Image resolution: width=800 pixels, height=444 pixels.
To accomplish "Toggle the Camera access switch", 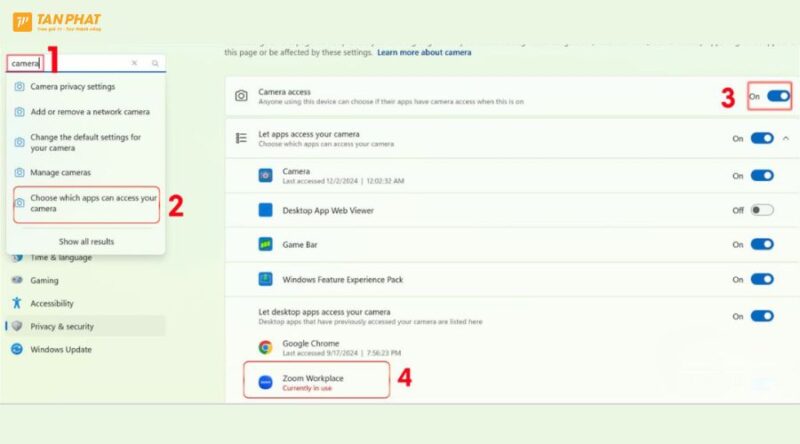I will pyautogui.click(x=778, y=96).
